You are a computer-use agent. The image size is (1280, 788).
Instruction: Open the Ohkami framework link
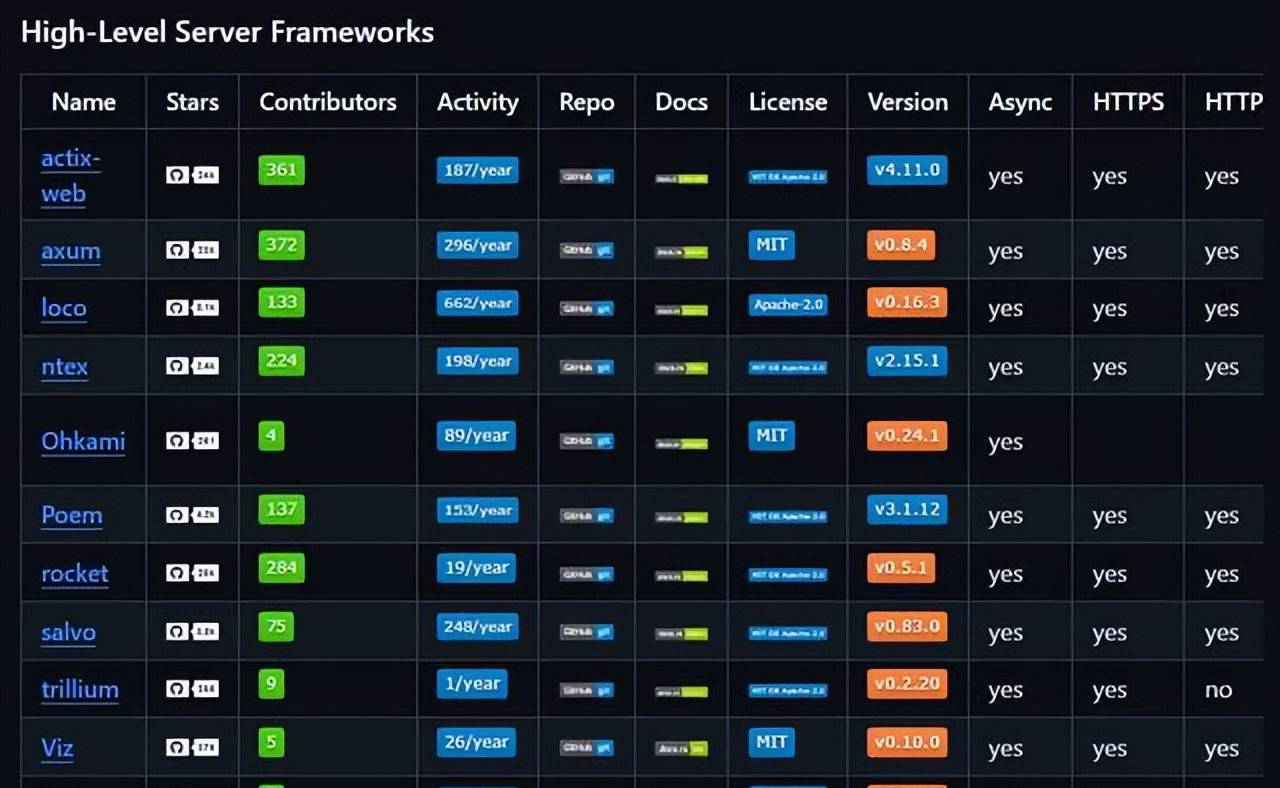83,441
